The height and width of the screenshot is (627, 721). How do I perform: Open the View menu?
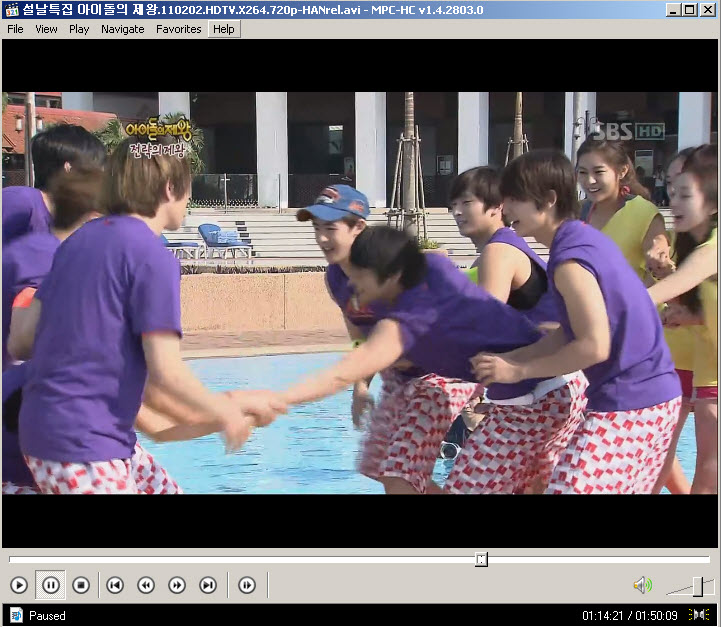[x=46, y=29]
